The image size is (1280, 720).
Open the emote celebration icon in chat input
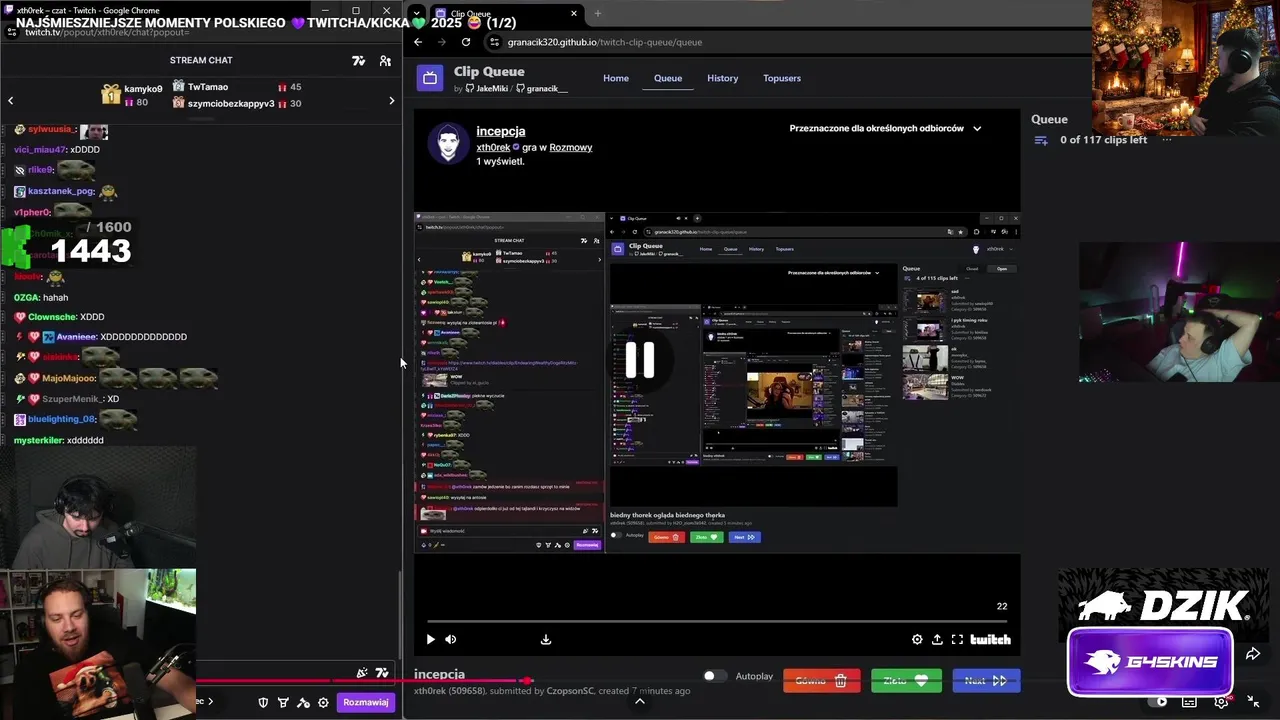click(362, 673)
